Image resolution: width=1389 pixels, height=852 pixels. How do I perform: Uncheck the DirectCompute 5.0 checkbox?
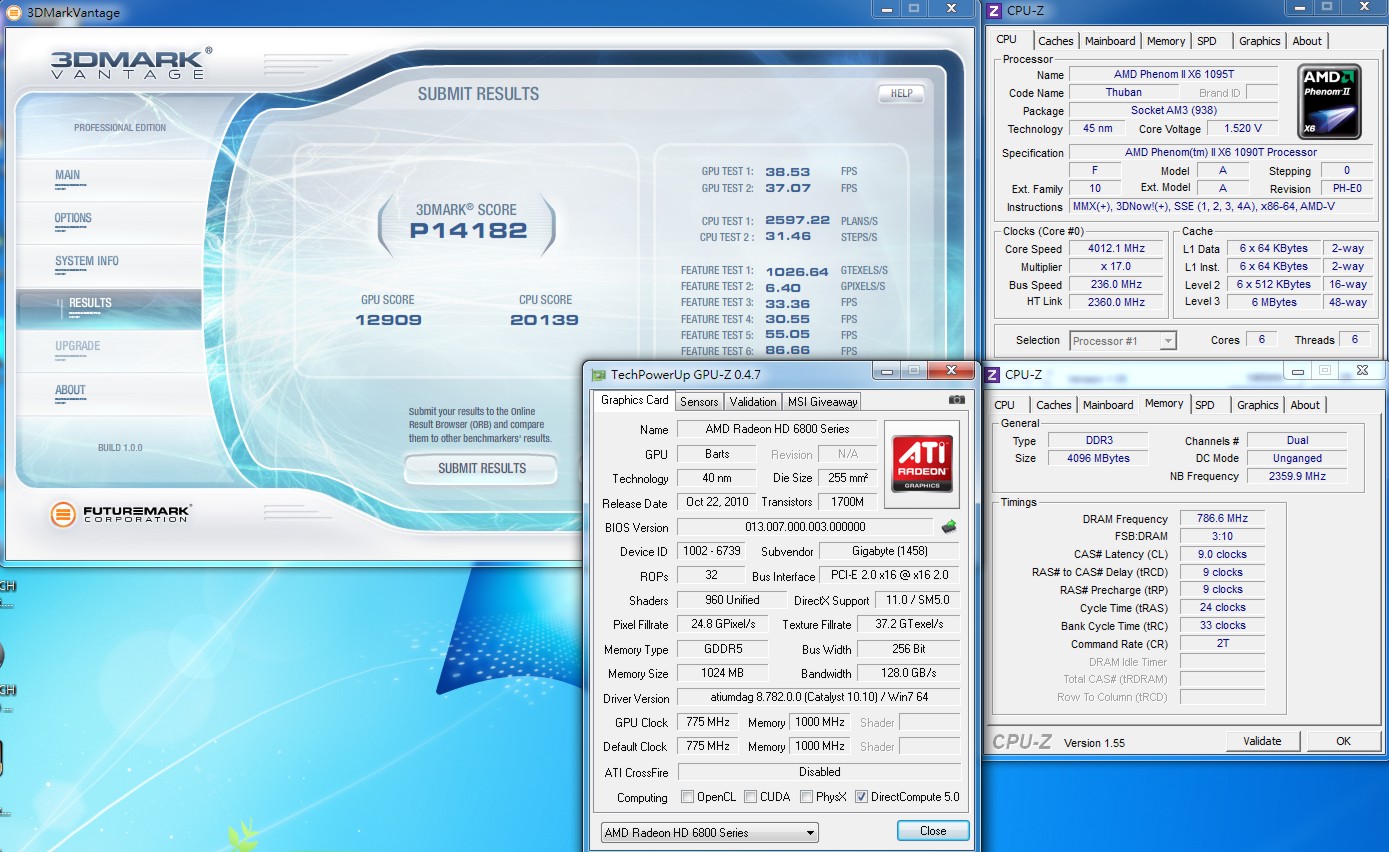pyautogui.click(x=861, y=797)
